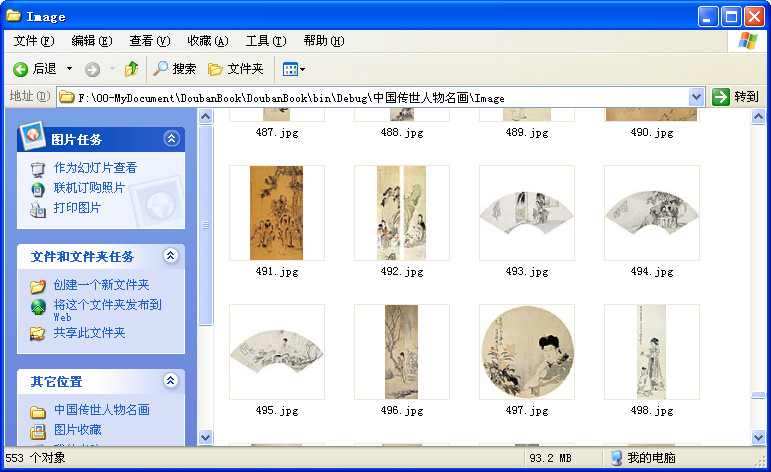Click file name 488.jpg
The width and height of the screenshot is (771, 472).
[x=402, y=132]
